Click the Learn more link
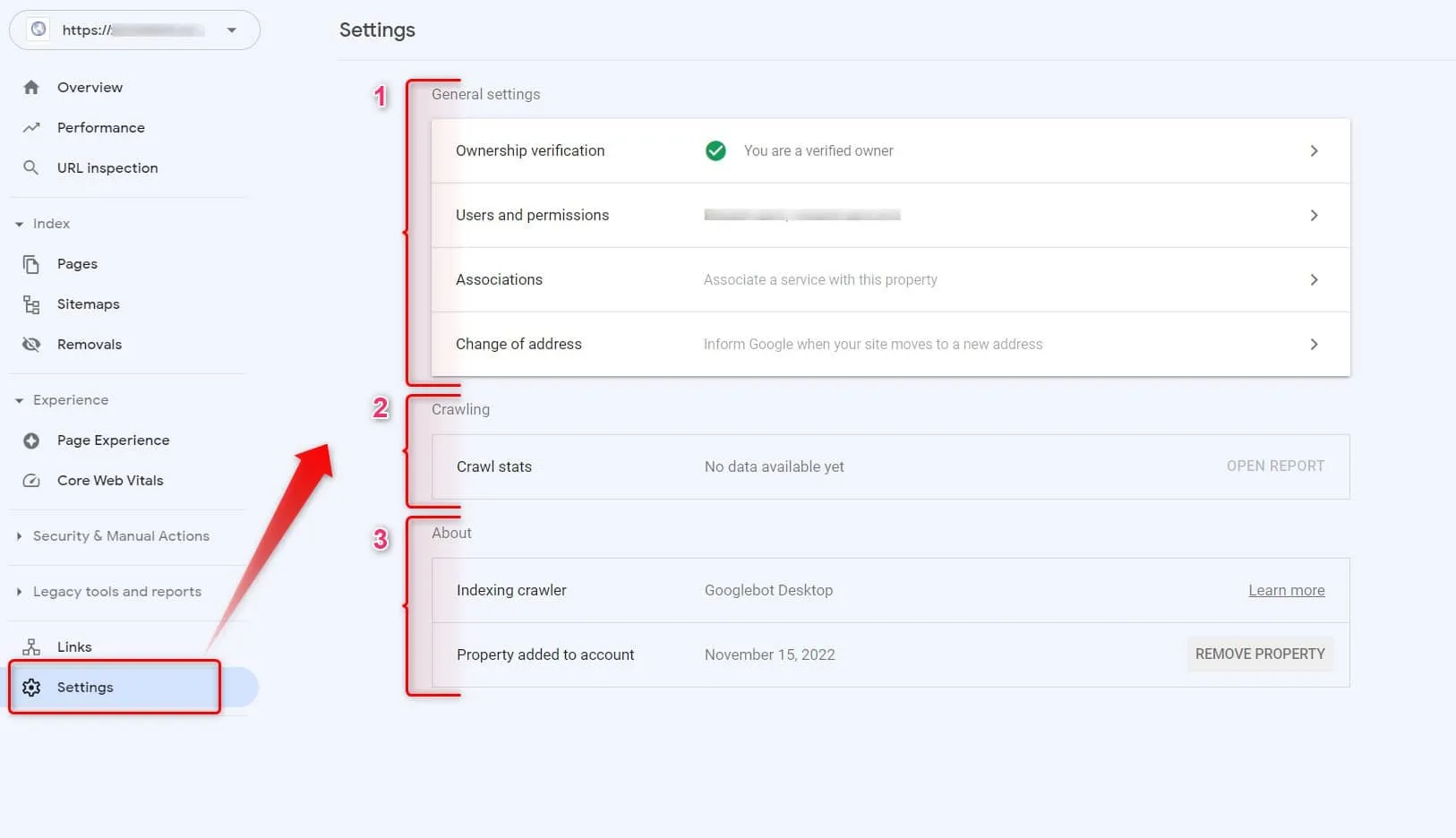The image size is (1456, 838). coord(1287,590)
